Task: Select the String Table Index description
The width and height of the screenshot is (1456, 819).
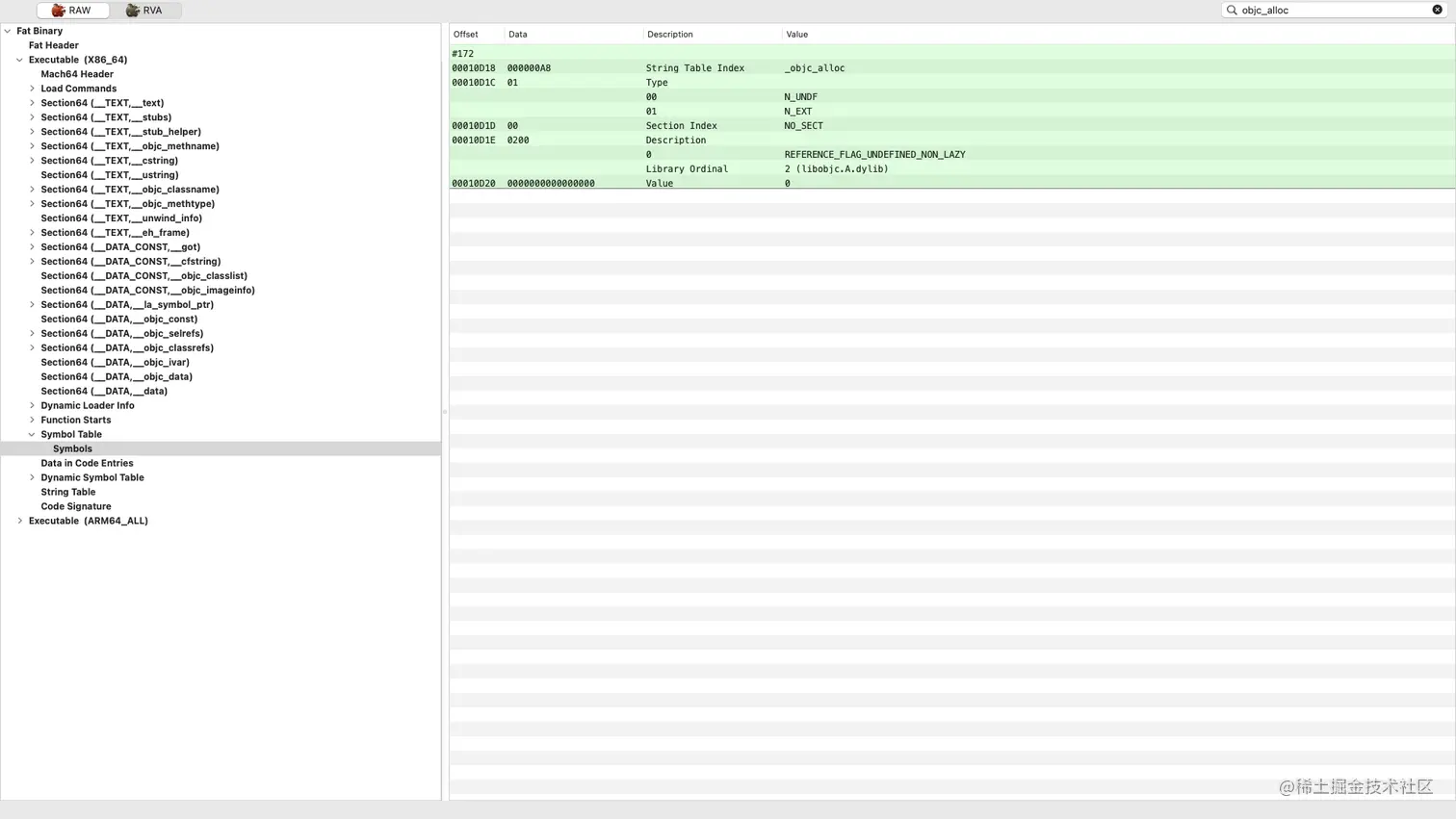Action: pyautogui.click(x=695, y=68)
